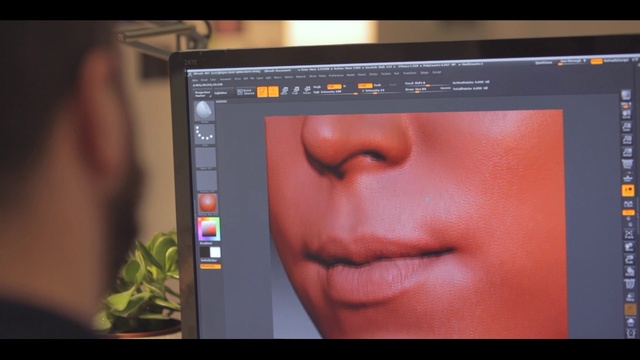Screen dimensions: 640x360
Task: Open the Color menu
Action: pos(213,79)
